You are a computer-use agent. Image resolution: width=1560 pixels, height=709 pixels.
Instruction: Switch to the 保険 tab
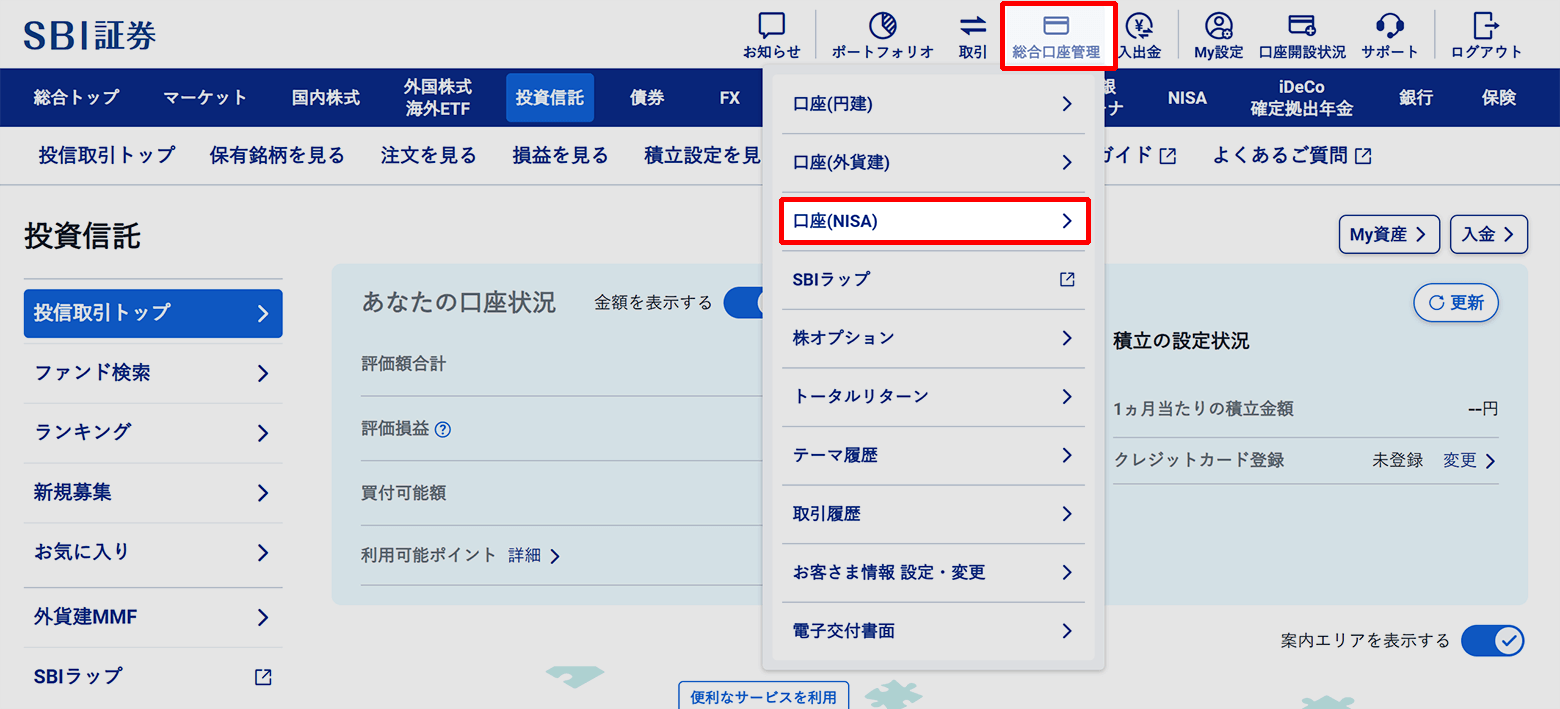pyautogui.click(x=1499, y=98)
